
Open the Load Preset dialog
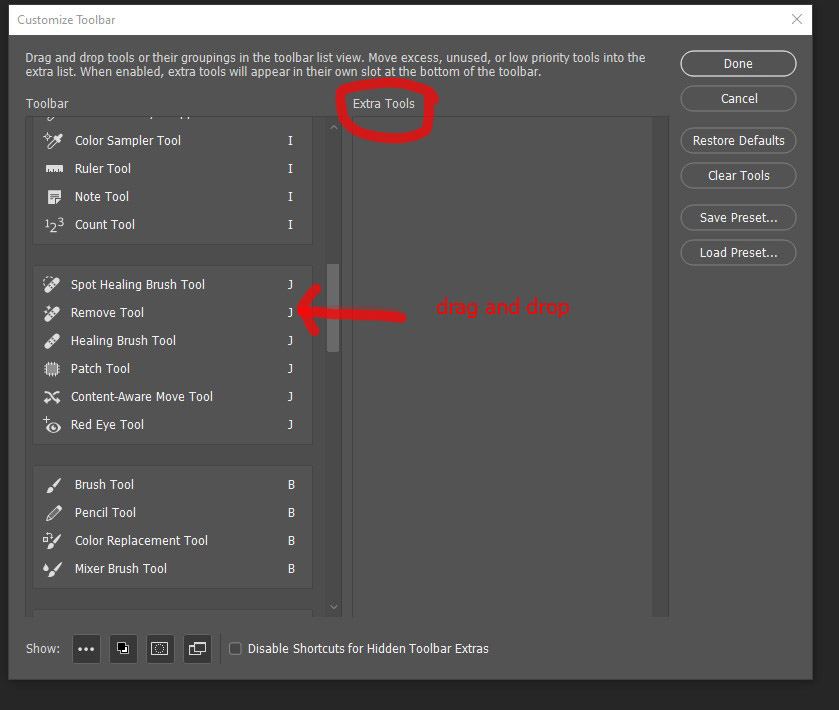738,252
